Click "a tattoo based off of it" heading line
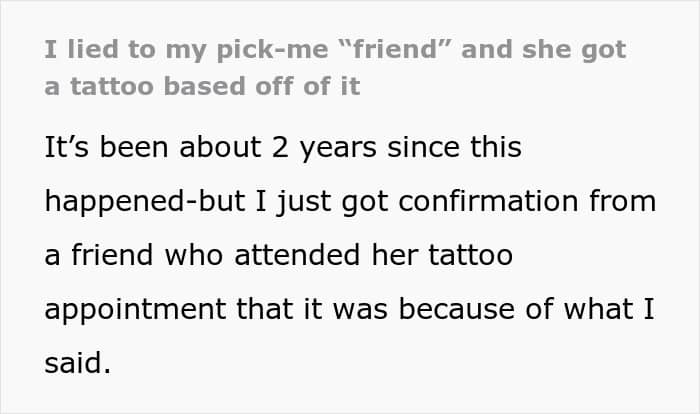The image size is (700, 414). [201, 86]
